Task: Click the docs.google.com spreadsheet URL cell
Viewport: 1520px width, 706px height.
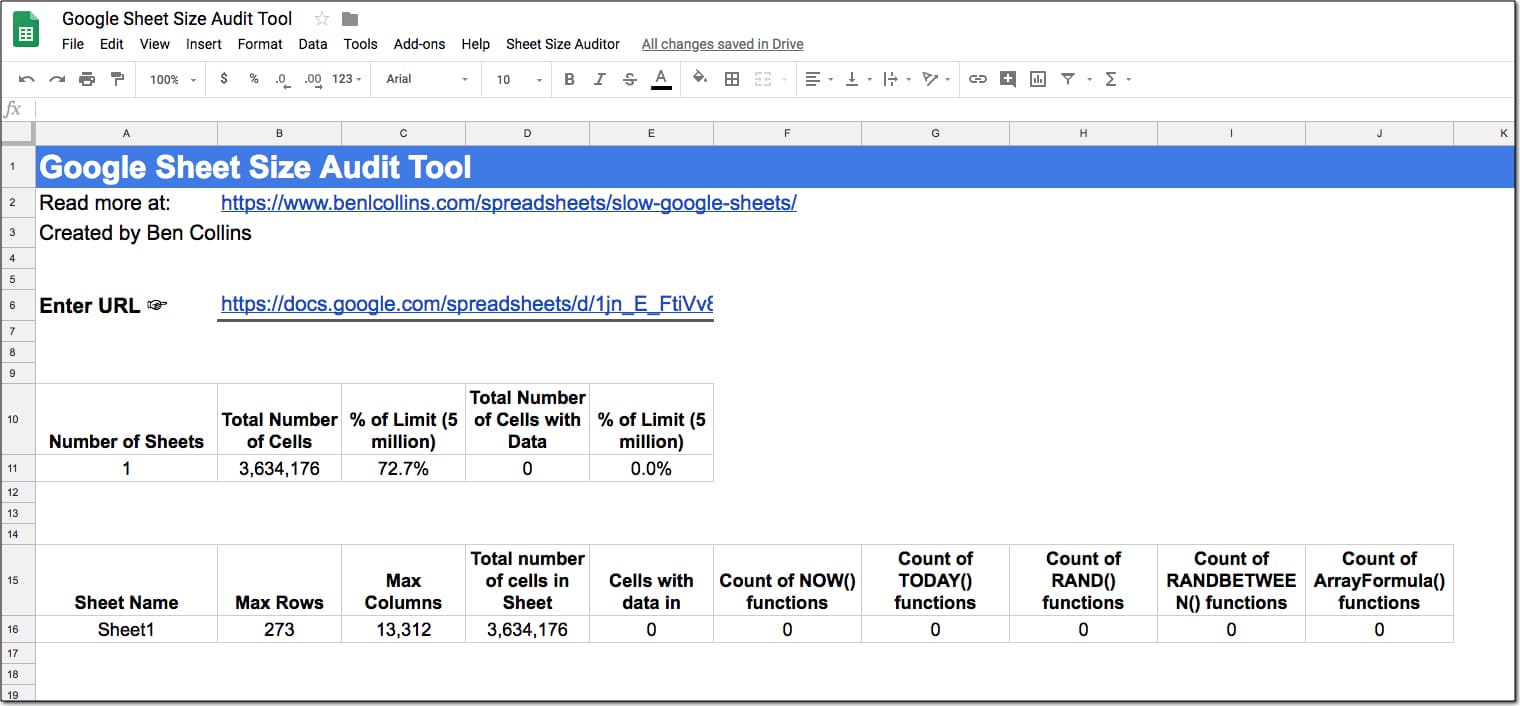Action: pyautogui.click(x=467, y=305)
